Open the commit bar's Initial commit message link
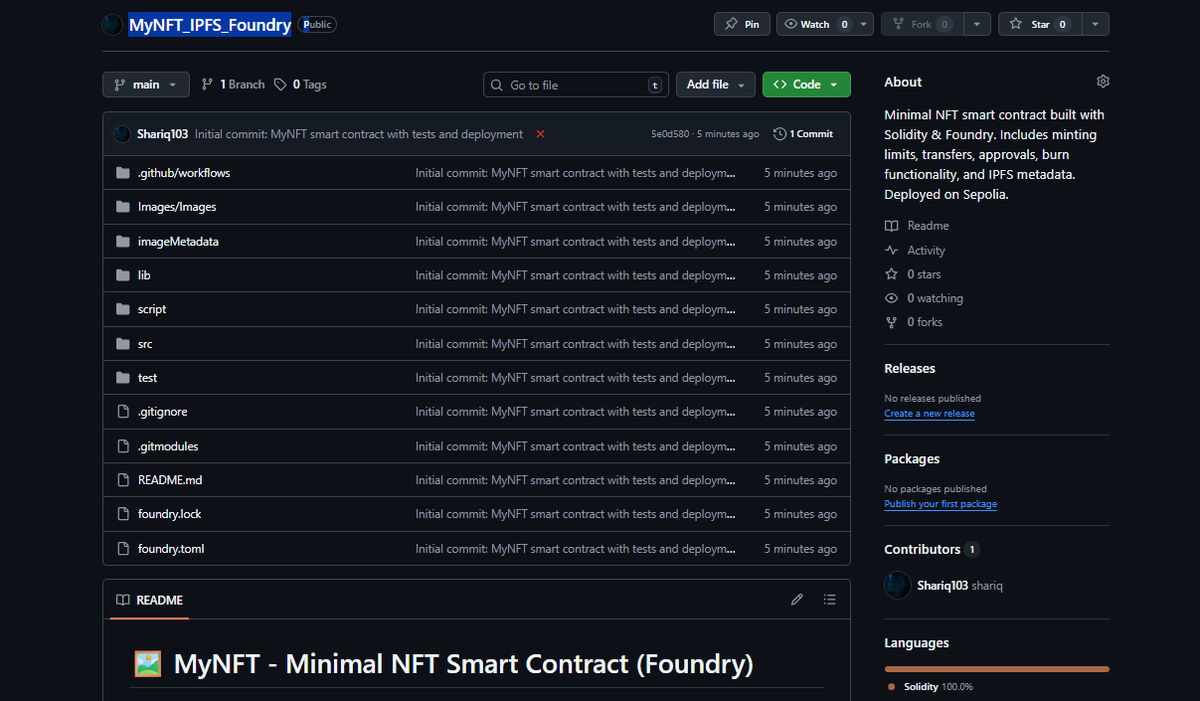Viewport: 1200px width, 701px height. (359, 134)
